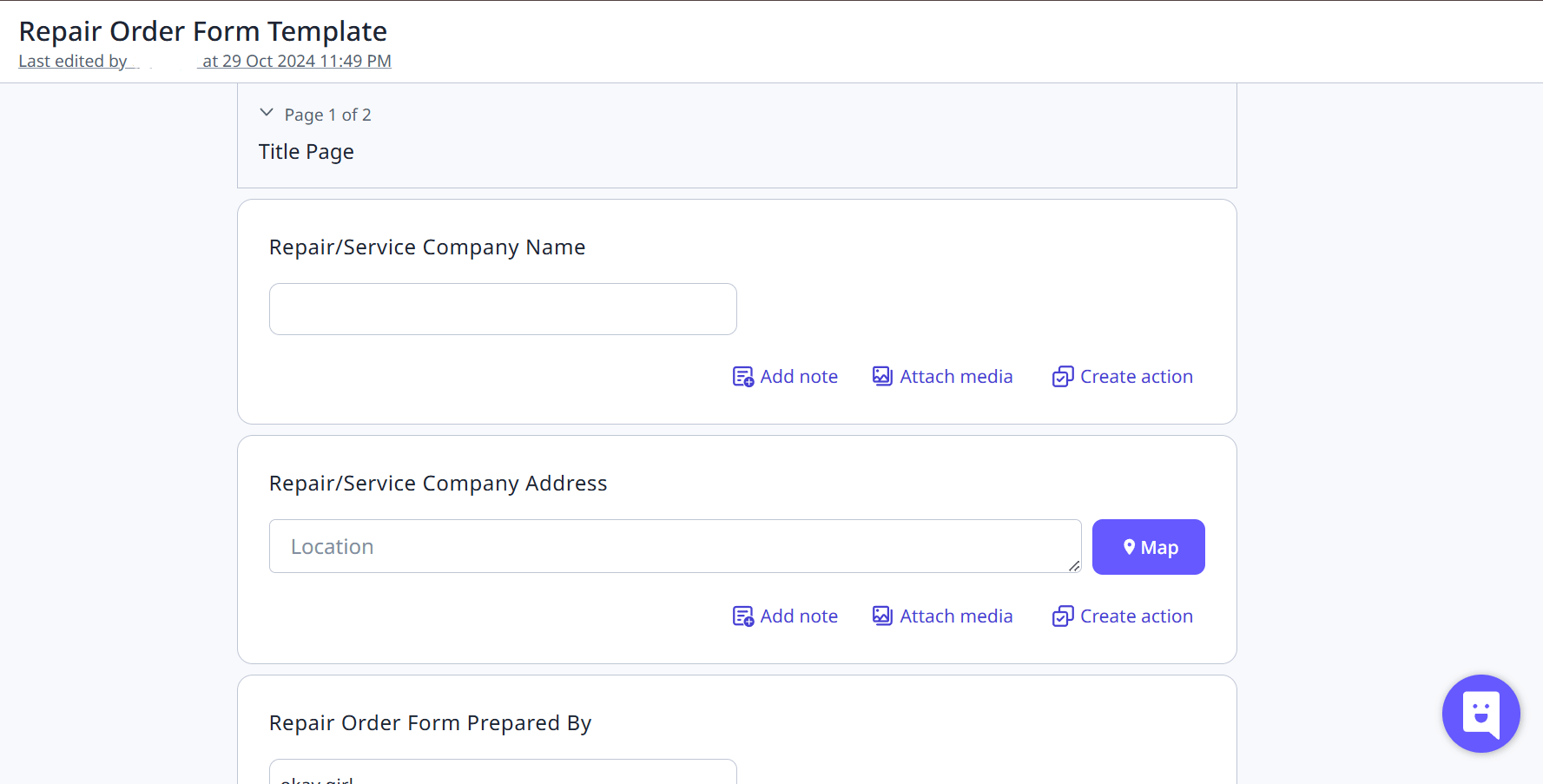Viewport: 1543px width, 784px height.
Task: Open the last edited details link
Action: pyautogui.click(x=206, y=61)
